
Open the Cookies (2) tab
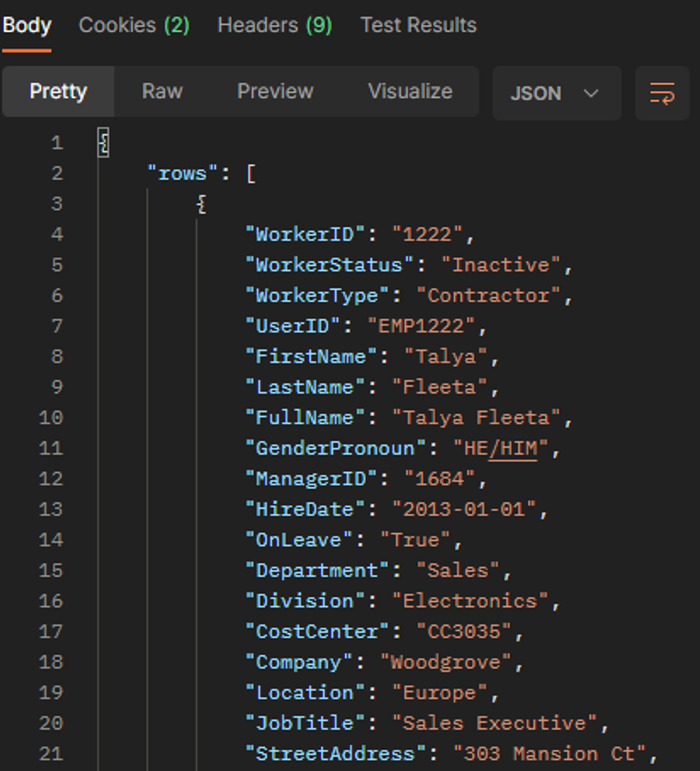coord(134,25)
